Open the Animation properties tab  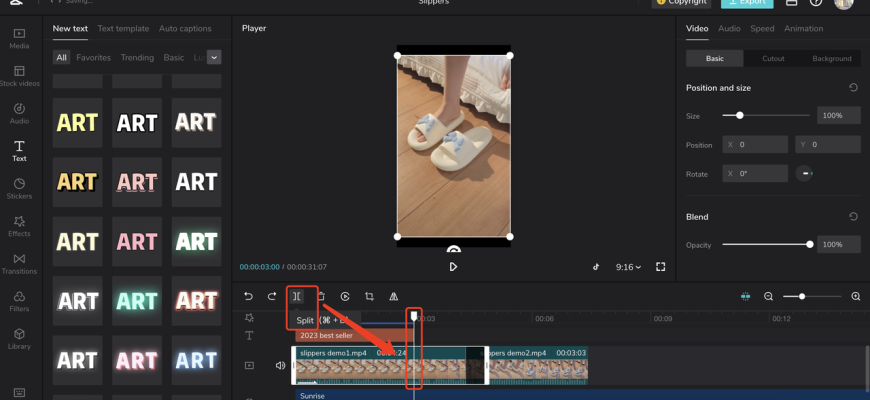coord(803,28)
